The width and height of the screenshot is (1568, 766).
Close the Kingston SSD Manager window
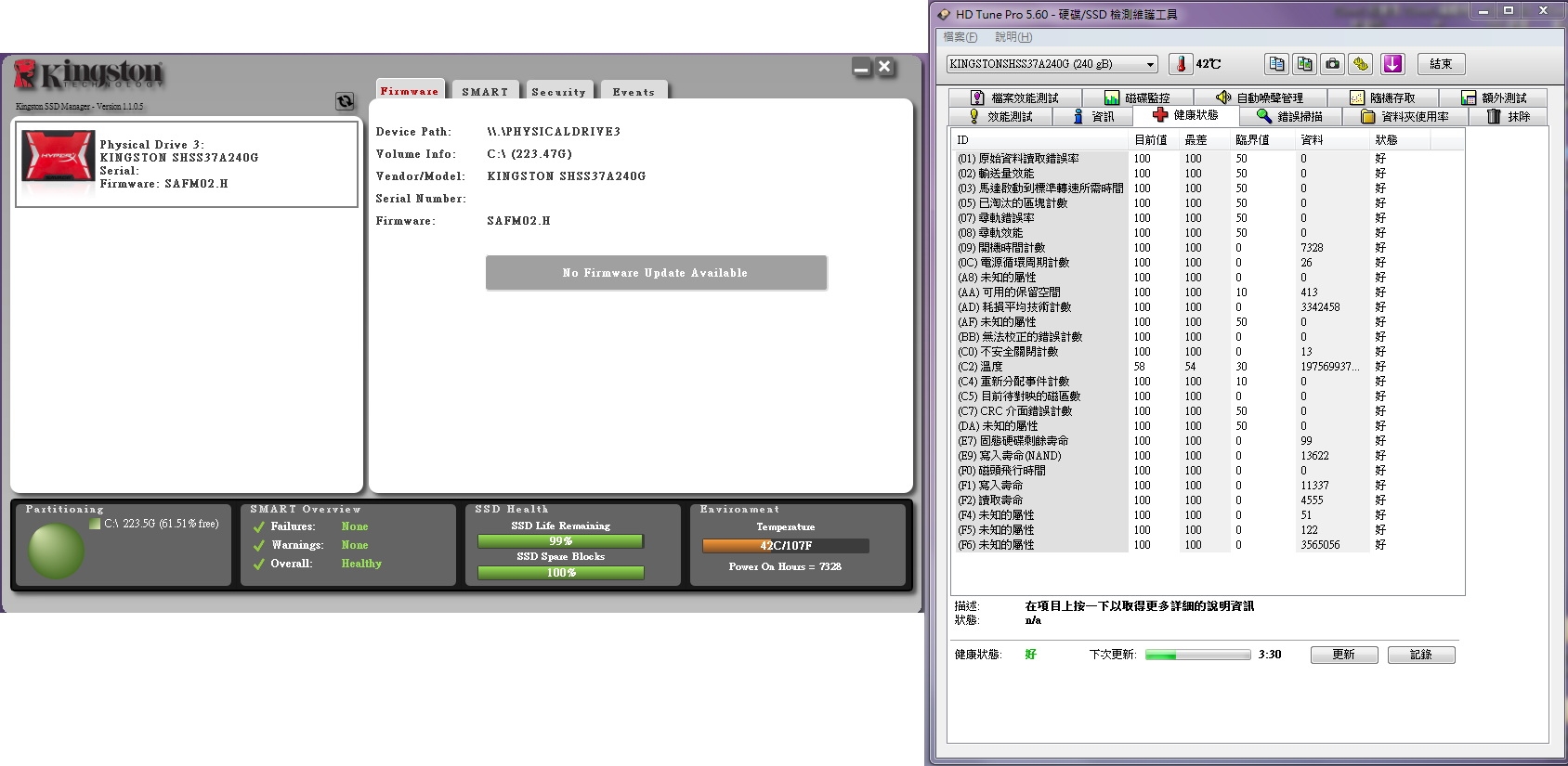tap(885, 67)
